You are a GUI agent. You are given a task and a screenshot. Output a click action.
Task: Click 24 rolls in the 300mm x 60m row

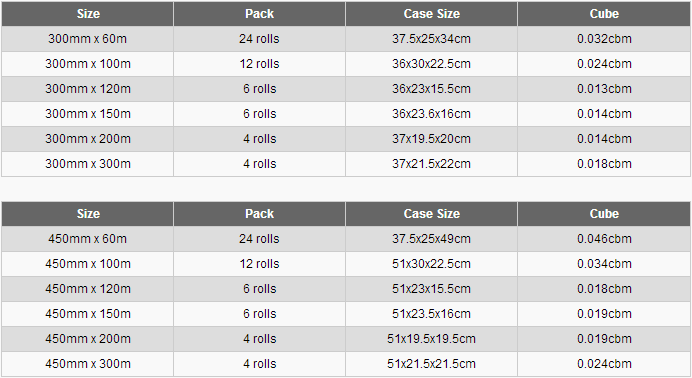pyautogui.click(x=260, y=39)
